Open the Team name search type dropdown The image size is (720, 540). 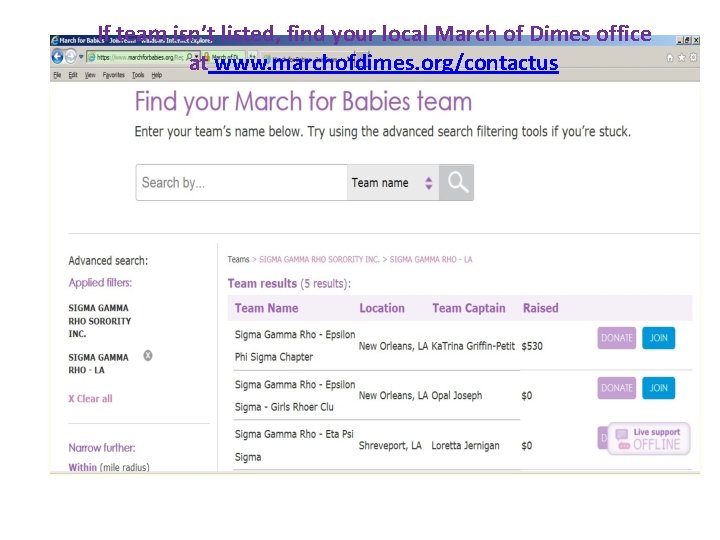point(392,183)
